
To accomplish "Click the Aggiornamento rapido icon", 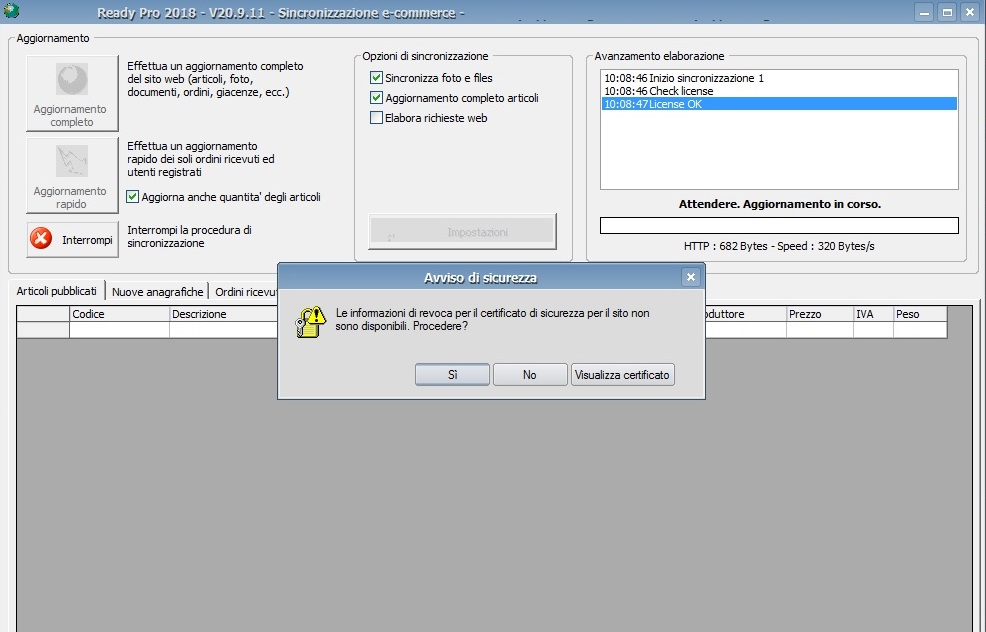I will pyautogui.click(x=72, y=161).
